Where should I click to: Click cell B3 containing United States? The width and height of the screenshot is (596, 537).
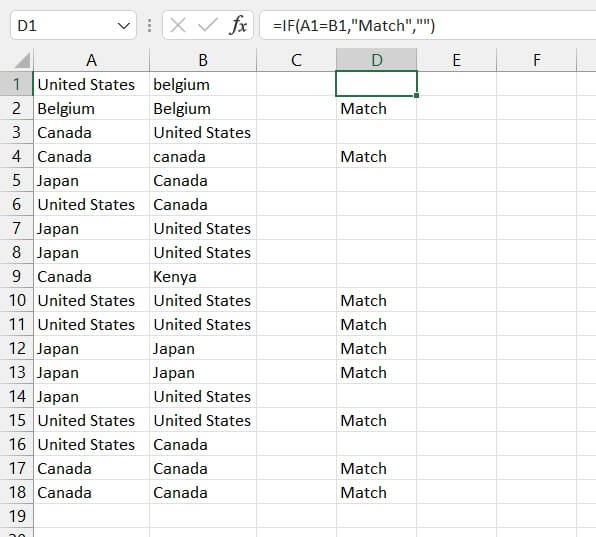pos(203,132)
